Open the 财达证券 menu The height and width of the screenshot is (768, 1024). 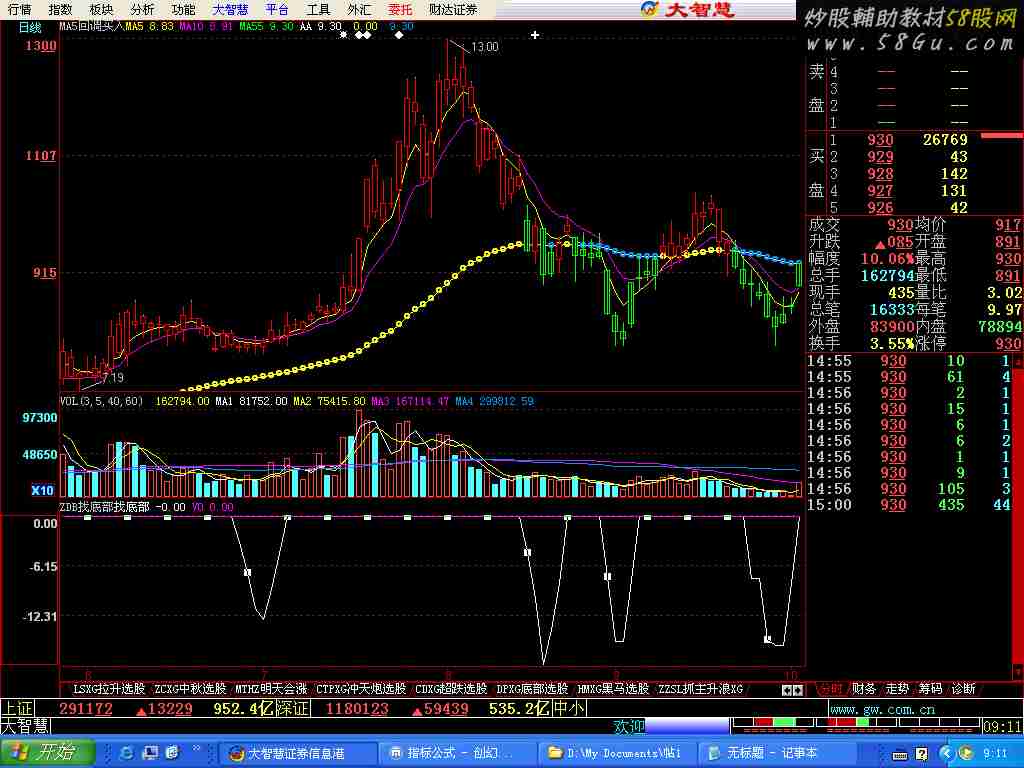[x=453, y=9]
